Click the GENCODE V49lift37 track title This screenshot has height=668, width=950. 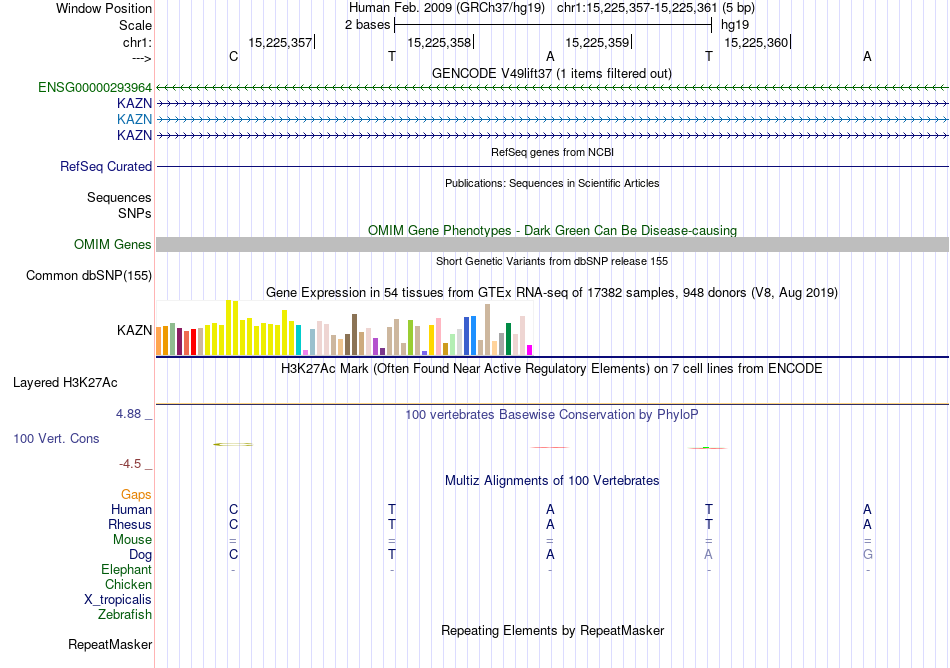(x=552, y=73)
